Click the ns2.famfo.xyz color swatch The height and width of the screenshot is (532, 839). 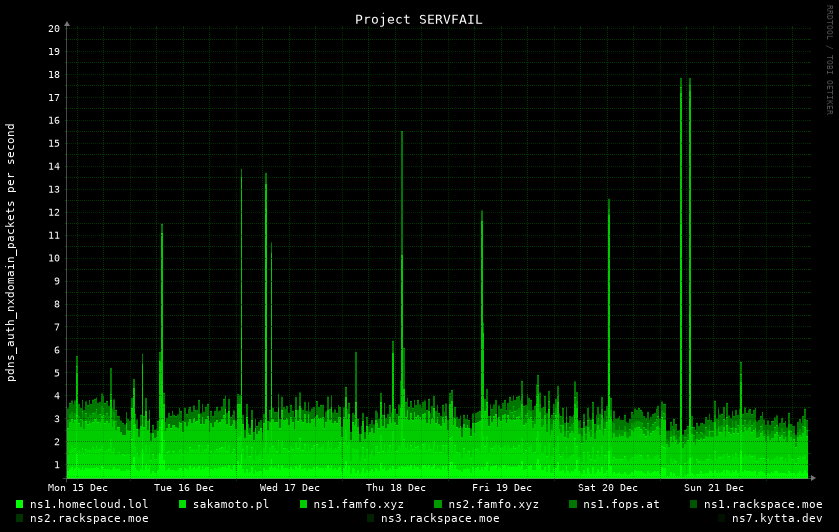[x=438, y=504]
